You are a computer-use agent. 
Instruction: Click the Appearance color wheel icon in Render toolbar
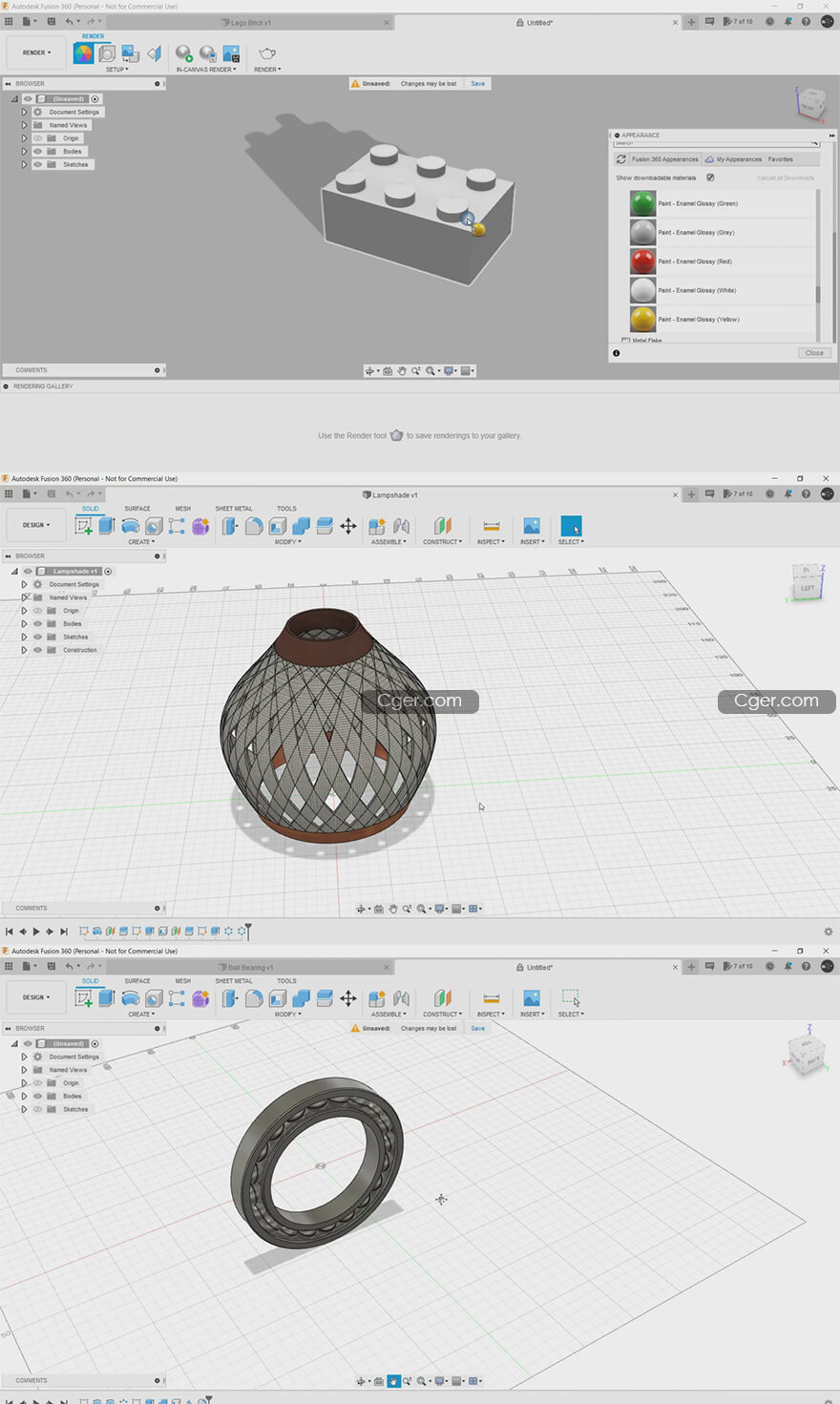84,53
